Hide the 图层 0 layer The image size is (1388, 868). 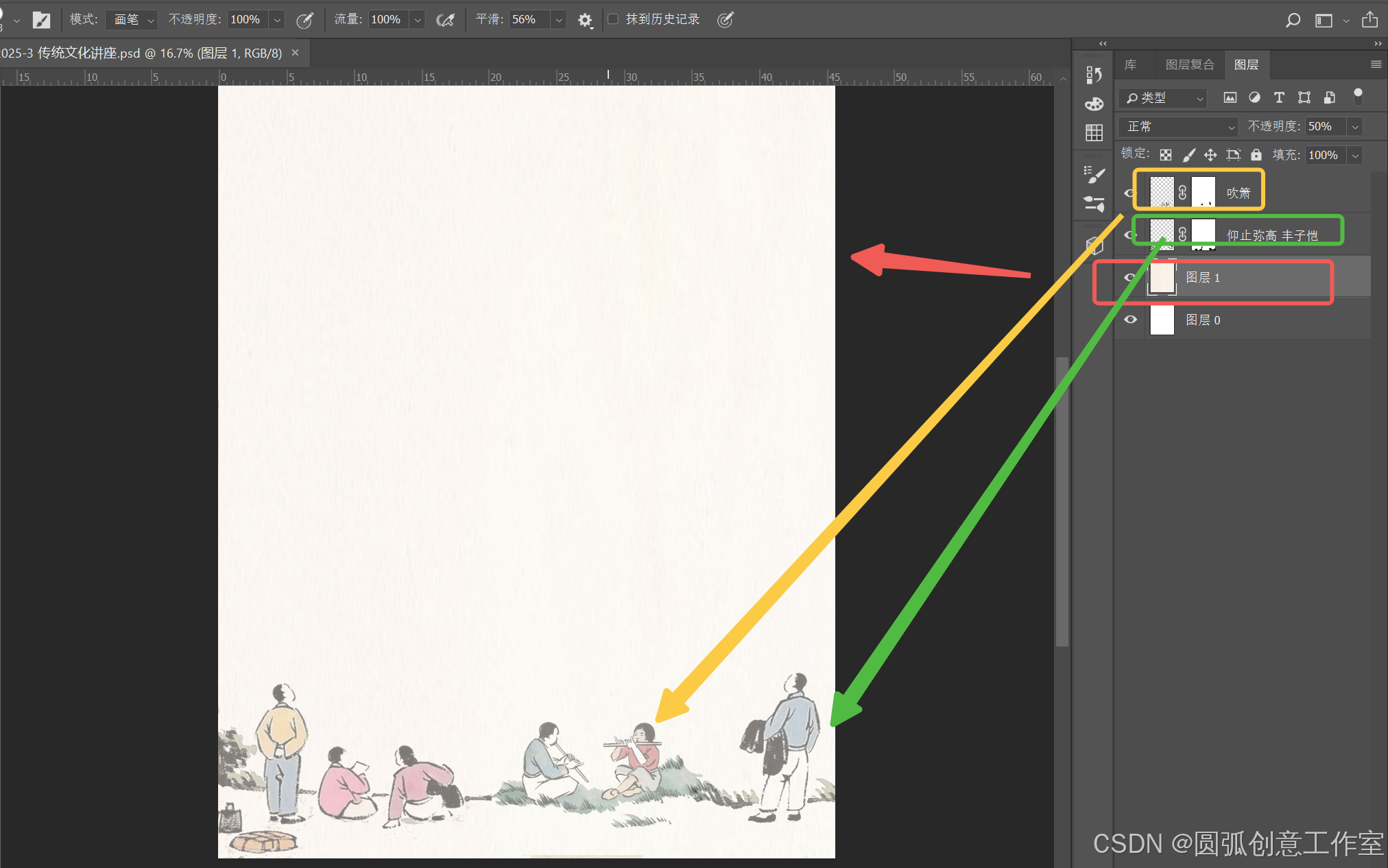click(x=1130, y=320)
